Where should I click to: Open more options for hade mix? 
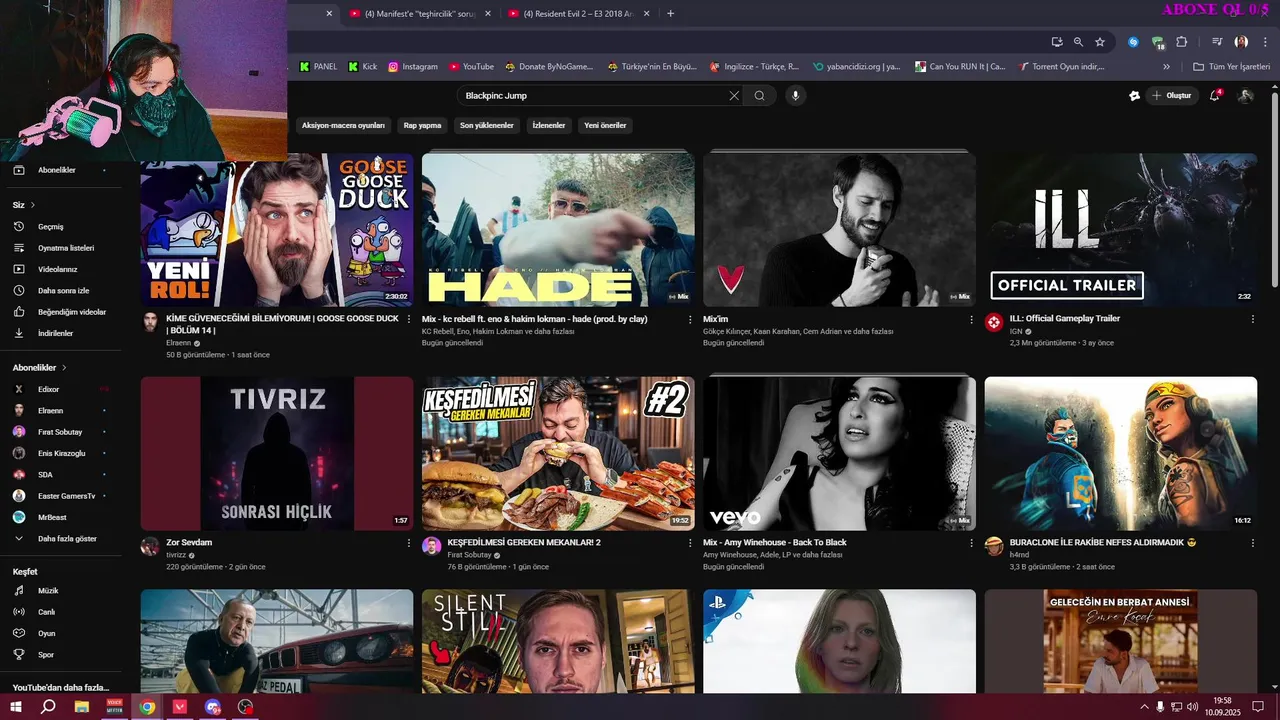(x=689, y=319)
